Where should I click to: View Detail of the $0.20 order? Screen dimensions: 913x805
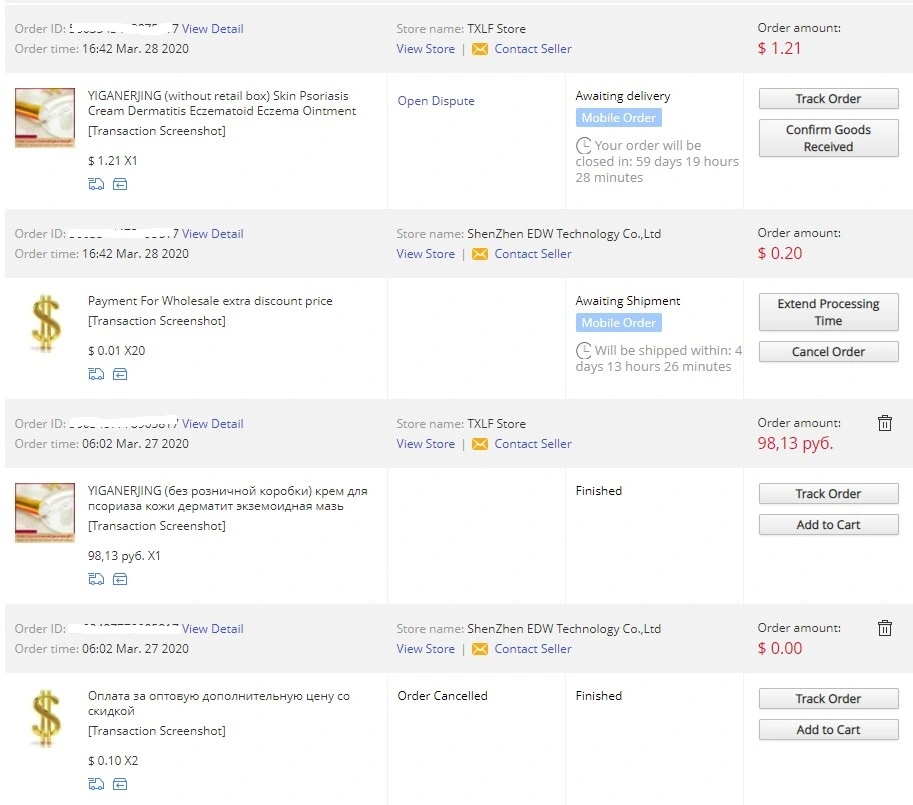click(x=213, y=234)
